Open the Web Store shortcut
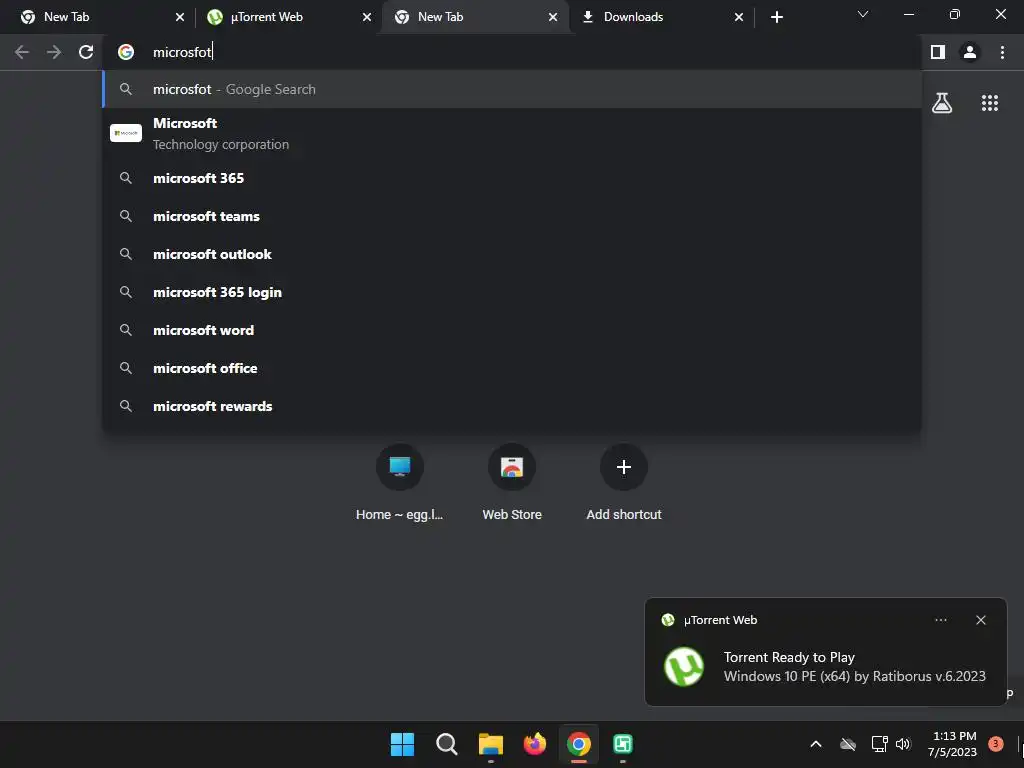Image resolution: width=1024 pixels, height=768 pixels. pos(512,483)
